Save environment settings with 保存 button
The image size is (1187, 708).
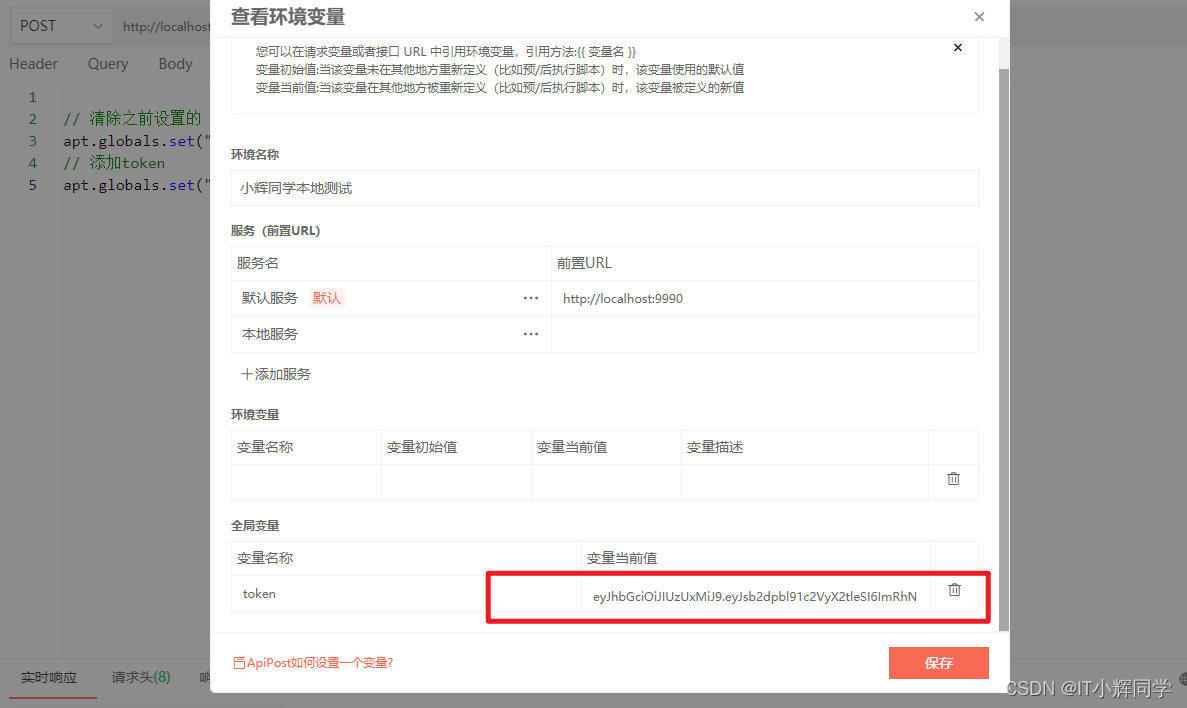(x=938, y=662)
